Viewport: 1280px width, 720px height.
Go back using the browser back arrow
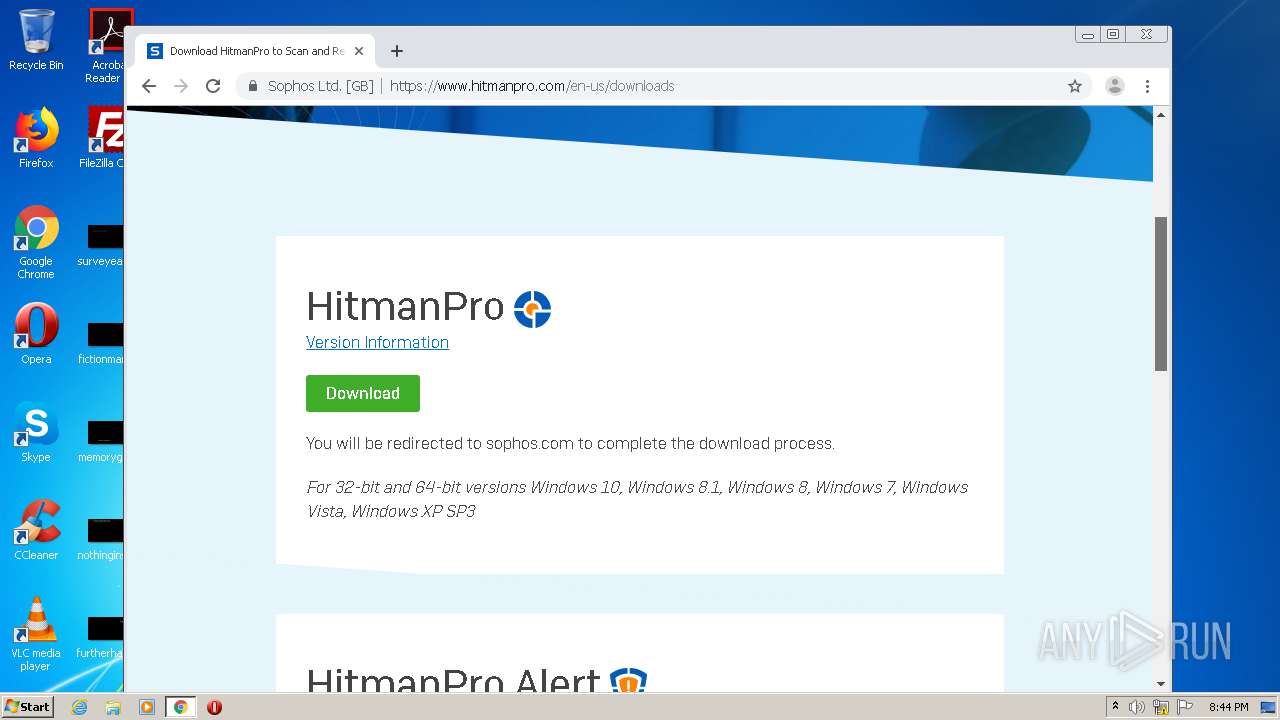[149, 86]
